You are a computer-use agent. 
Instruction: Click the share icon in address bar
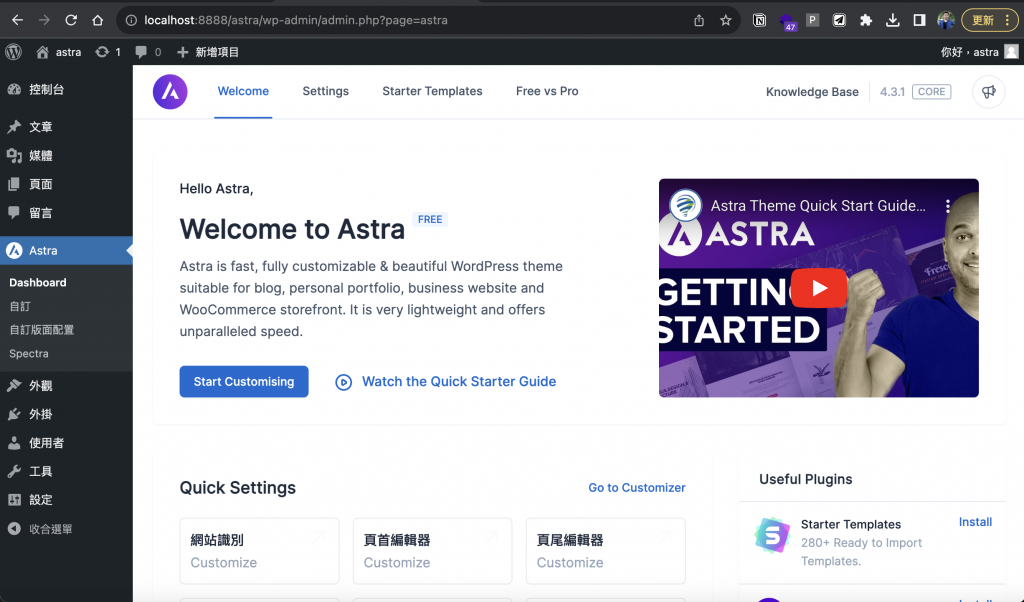[699, 20]
